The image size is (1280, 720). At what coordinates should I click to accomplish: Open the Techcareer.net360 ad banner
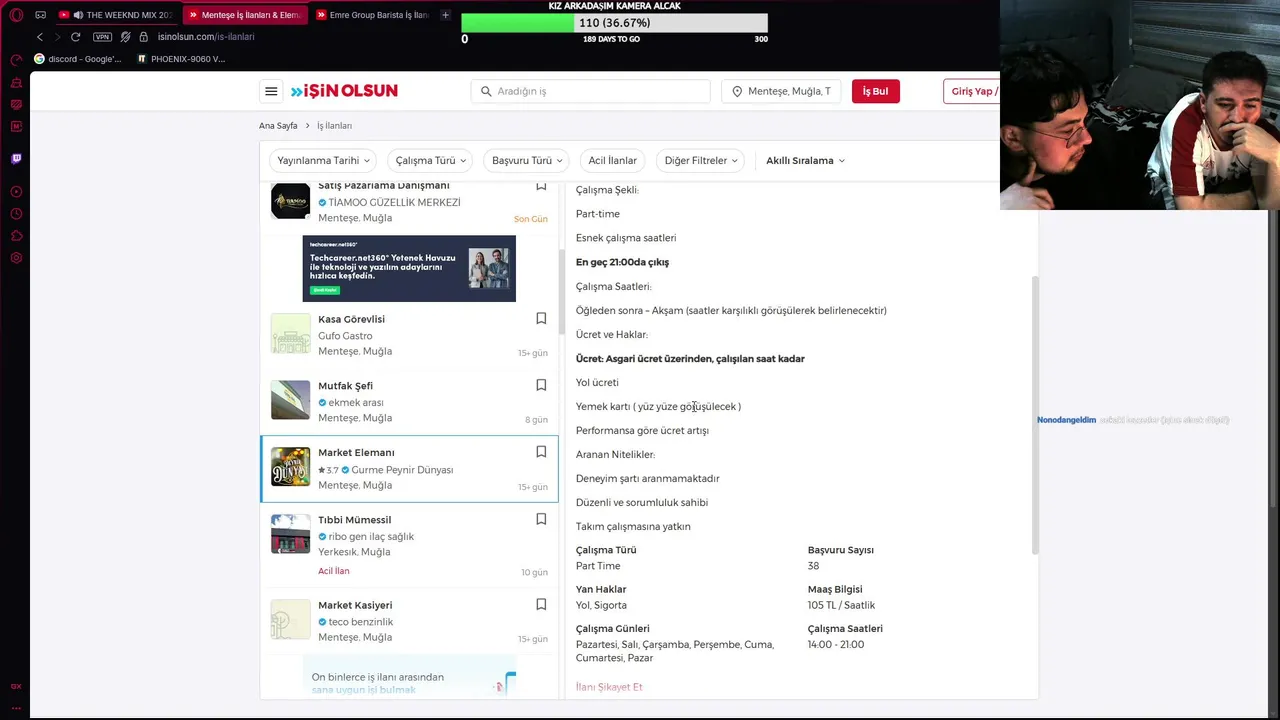click(x=409, y=268)
